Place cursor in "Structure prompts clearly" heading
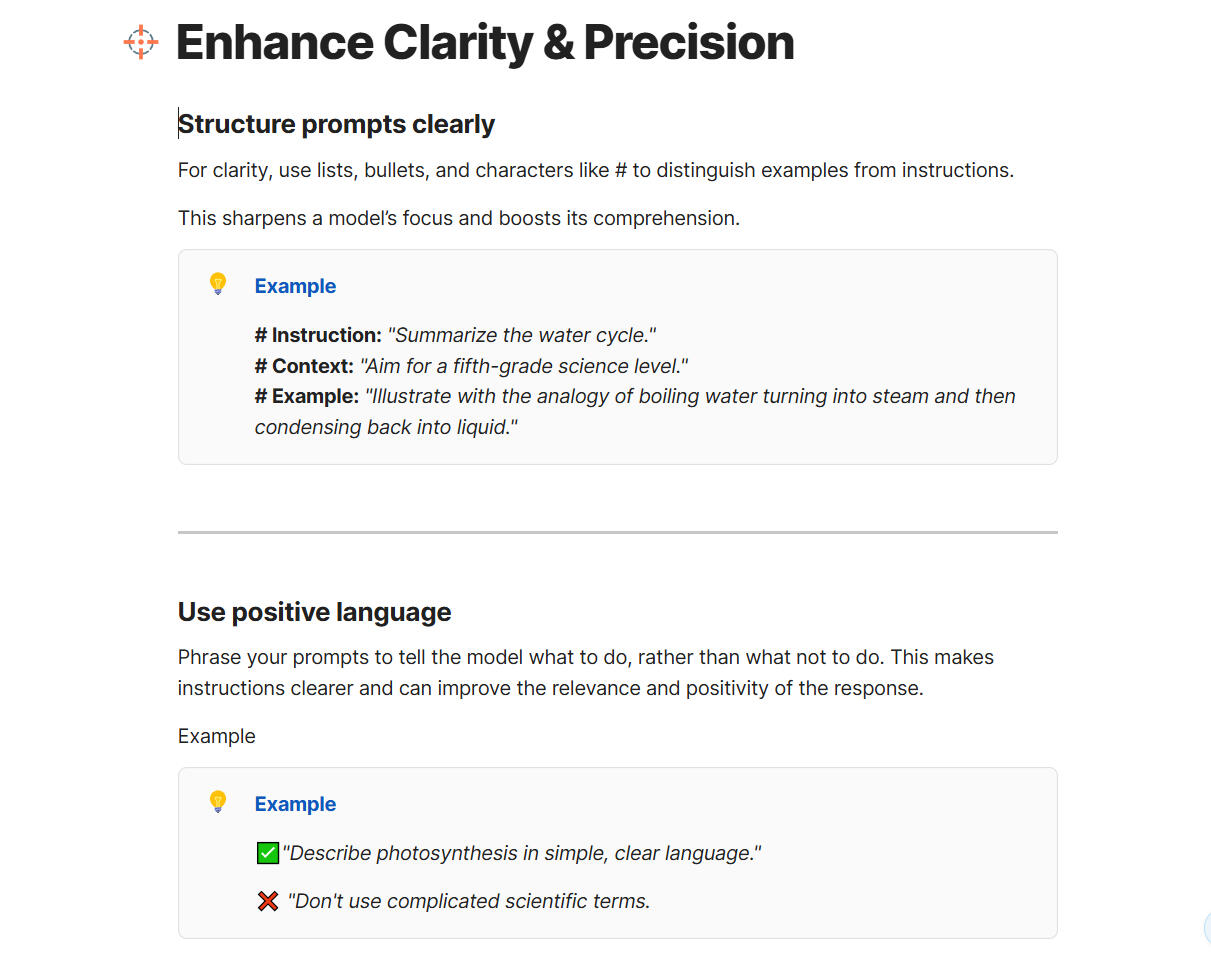The height and width of the screenshot is (956, 1211). point(336,124)
